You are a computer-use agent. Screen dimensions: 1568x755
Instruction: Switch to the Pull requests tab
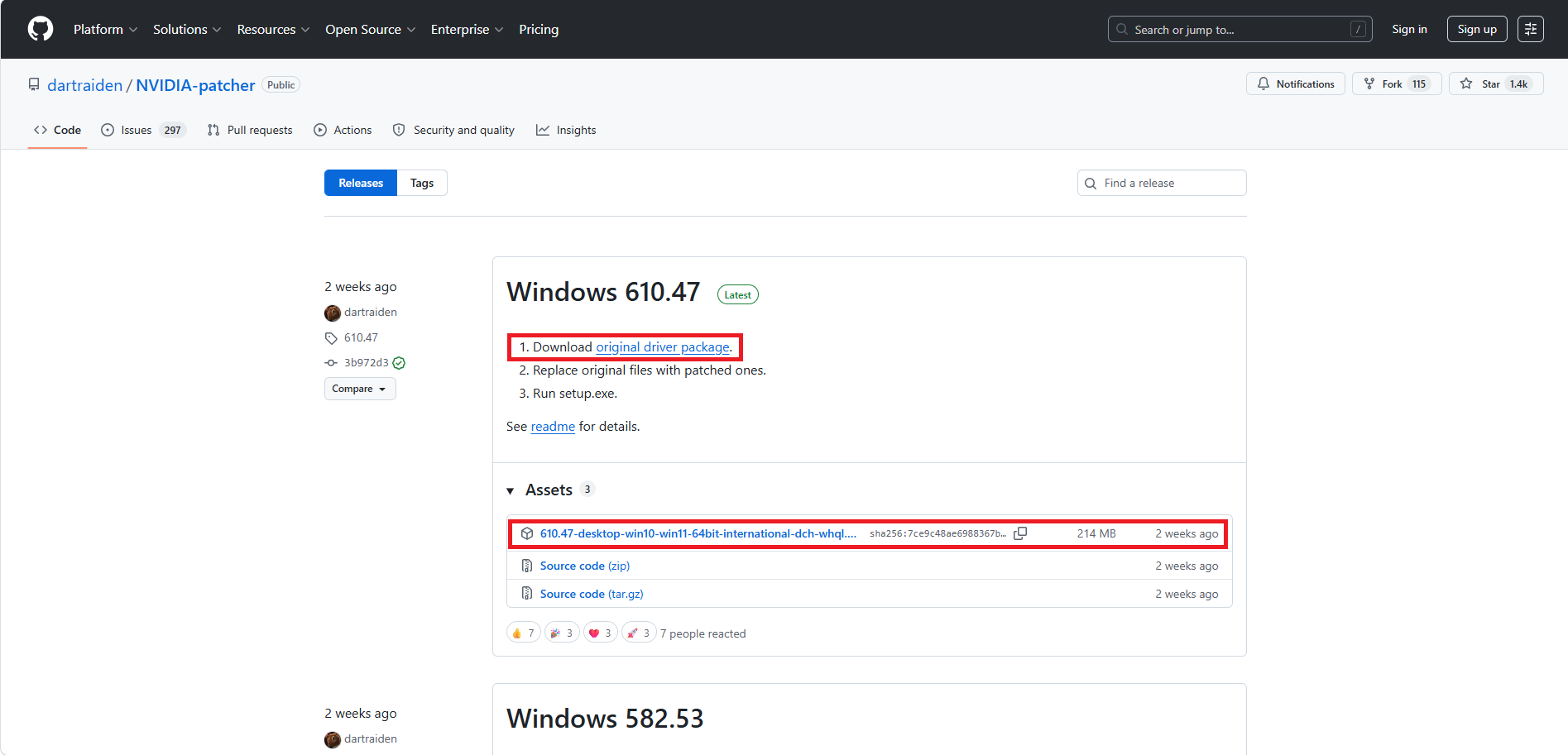tap(250, 130)
